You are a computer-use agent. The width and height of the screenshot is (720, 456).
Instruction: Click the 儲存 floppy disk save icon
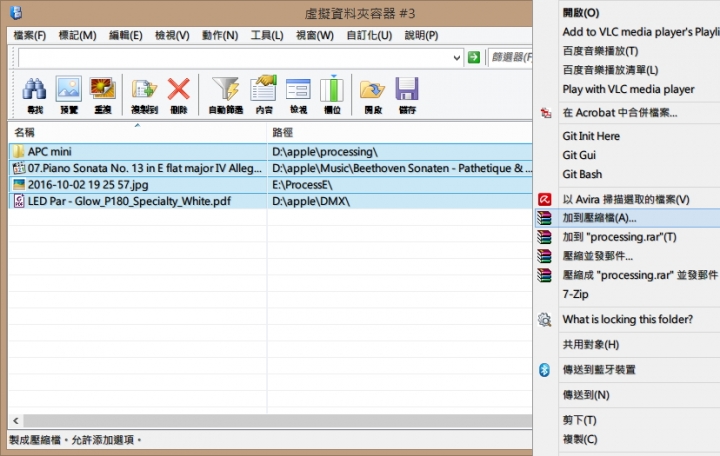[407, 89]
